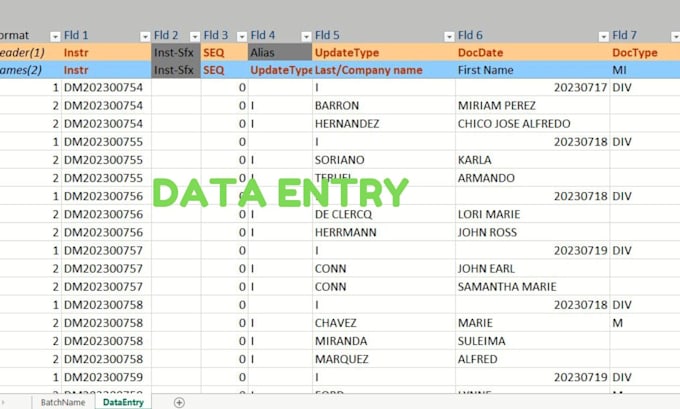Select the DocDate header cell
Viewport: 680px width, 409px height.
[x=532, y=52]
